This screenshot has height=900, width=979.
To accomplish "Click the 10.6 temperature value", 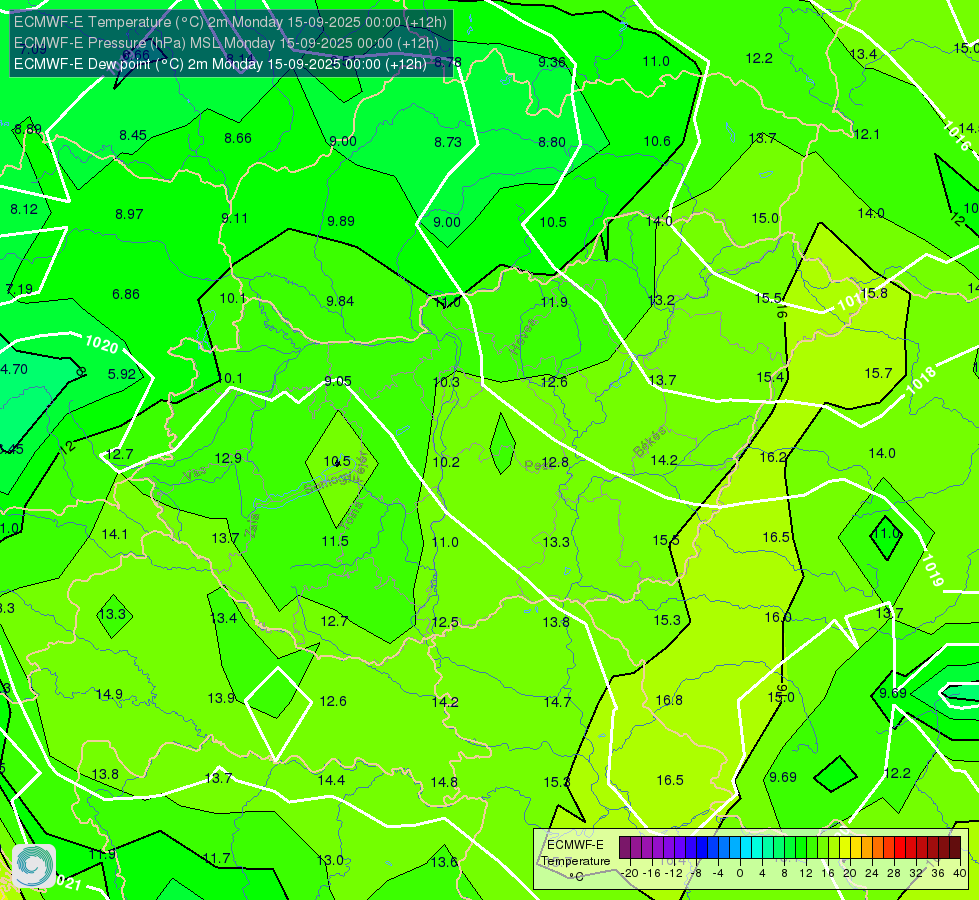I will [x=657, y=141].
